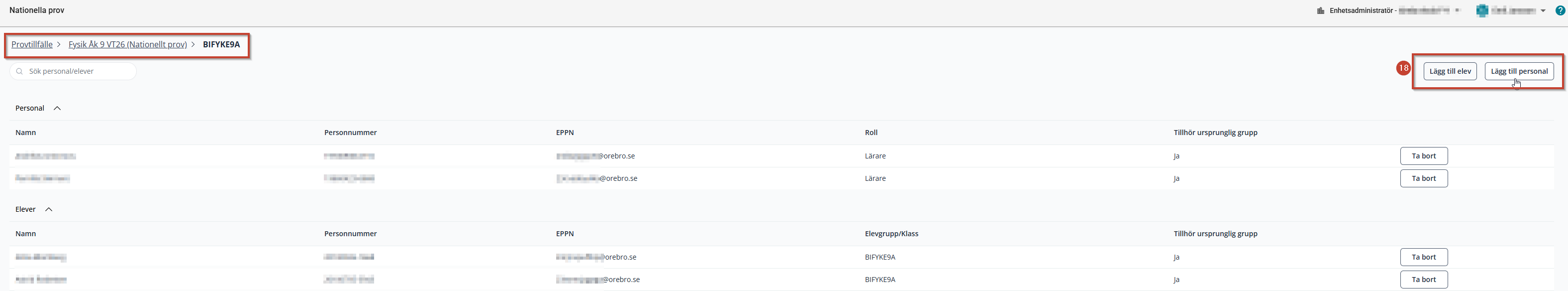The height and width of the screenshot is (291, 1568).
Task: Click Lägg till personal button
Action: [1519, 71]
